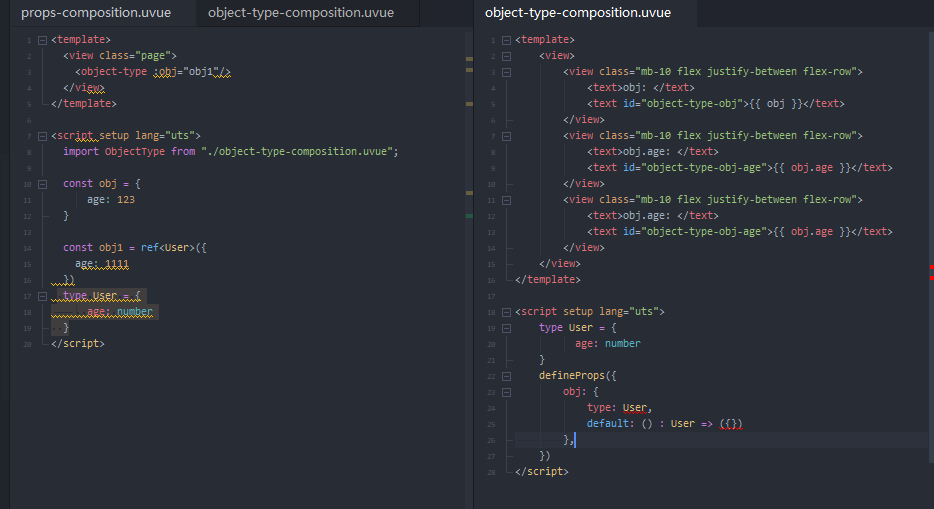Fold the script setup block in right pane

pos(506,313)
